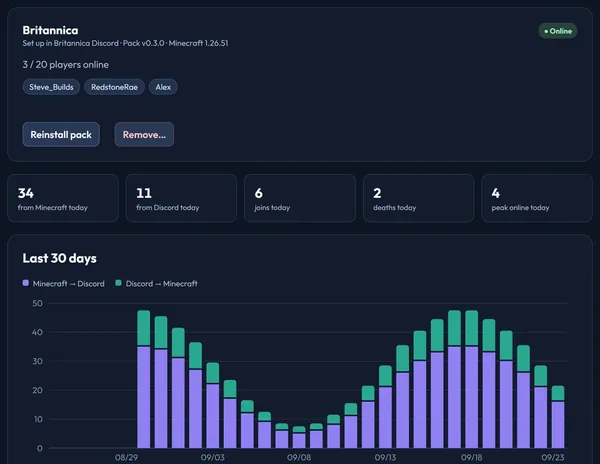Click the 'Minecraft → Discord' legend label
The image size is (600, 464).
(x=68, y=283)
